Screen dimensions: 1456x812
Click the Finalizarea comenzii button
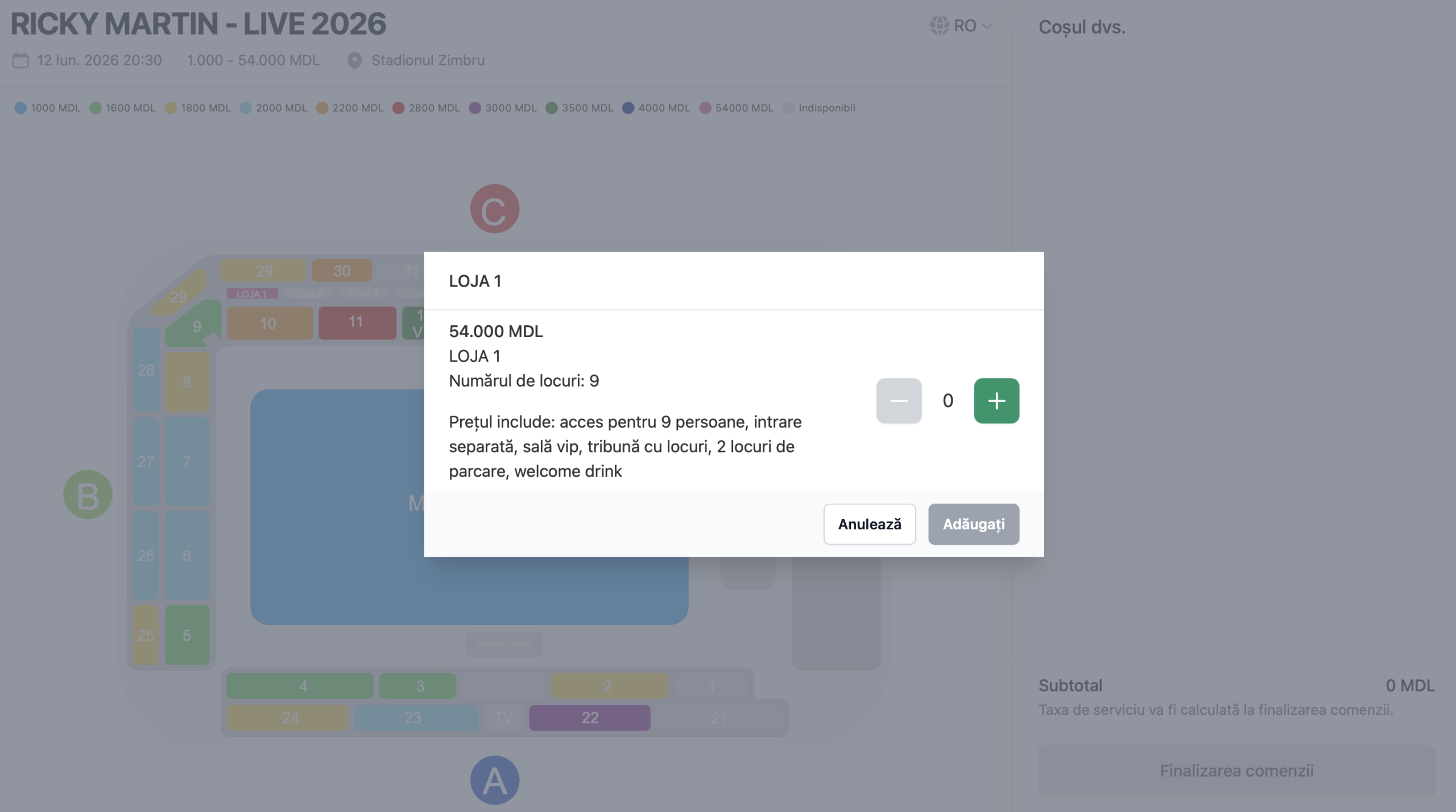click(x=1236, y=770)
